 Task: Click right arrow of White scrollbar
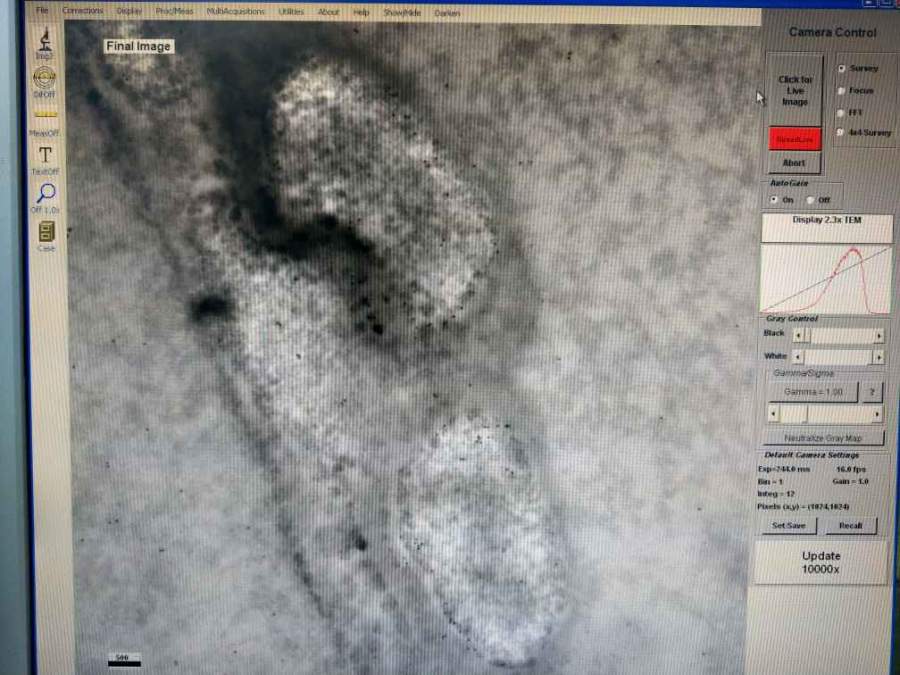point(878,357)
